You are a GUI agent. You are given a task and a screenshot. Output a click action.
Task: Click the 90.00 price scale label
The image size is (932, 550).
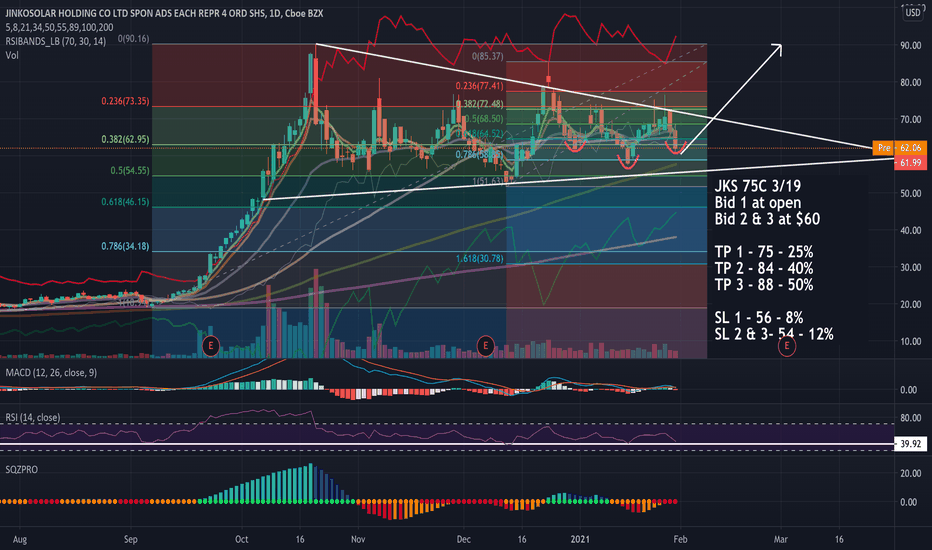tap(910, 46)
